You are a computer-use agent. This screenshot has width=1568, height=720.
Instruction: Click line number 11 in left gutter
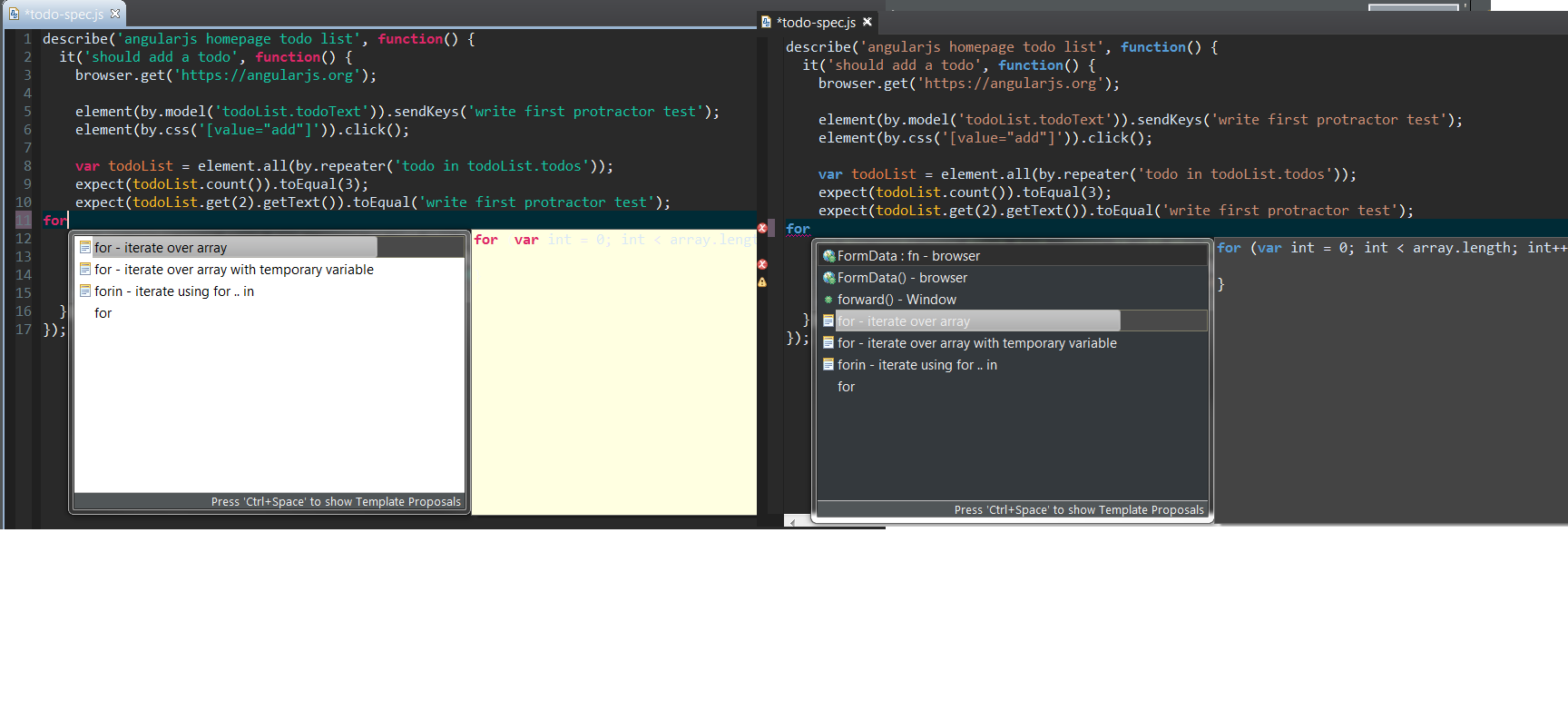coord(24,221)
